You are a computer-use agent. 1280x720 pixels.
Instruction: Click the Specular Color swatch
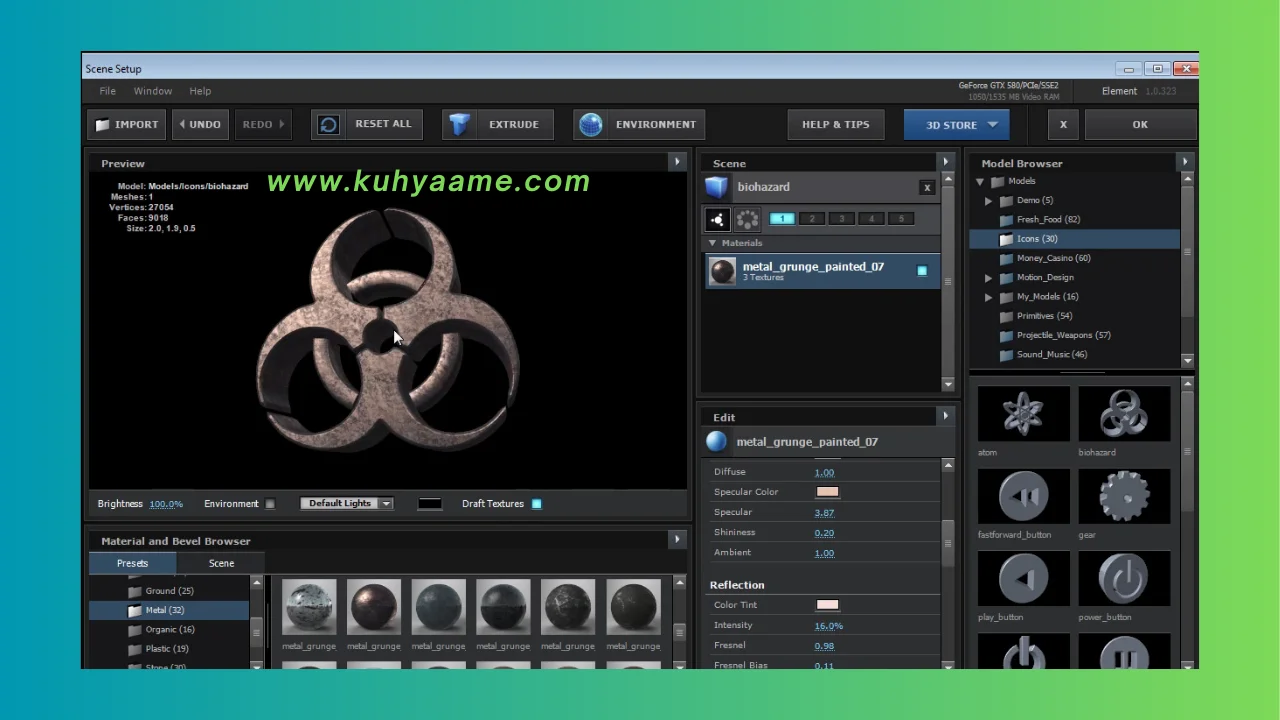pyautogui.click(x=827, y=492)
